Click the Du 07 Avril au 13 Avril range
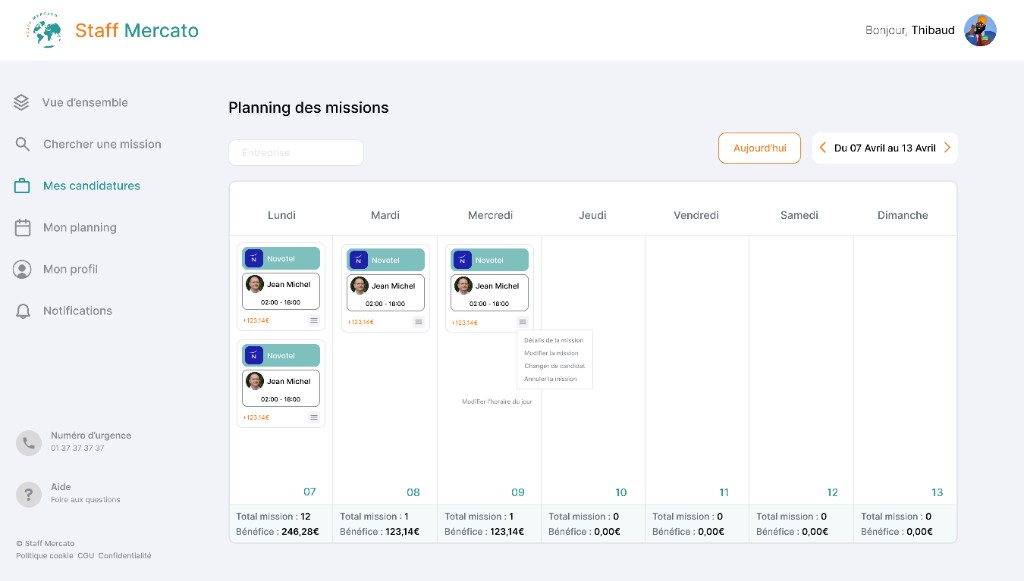Image resolution: width=1024 pixels, height=581 pixels. click(885, 148)
